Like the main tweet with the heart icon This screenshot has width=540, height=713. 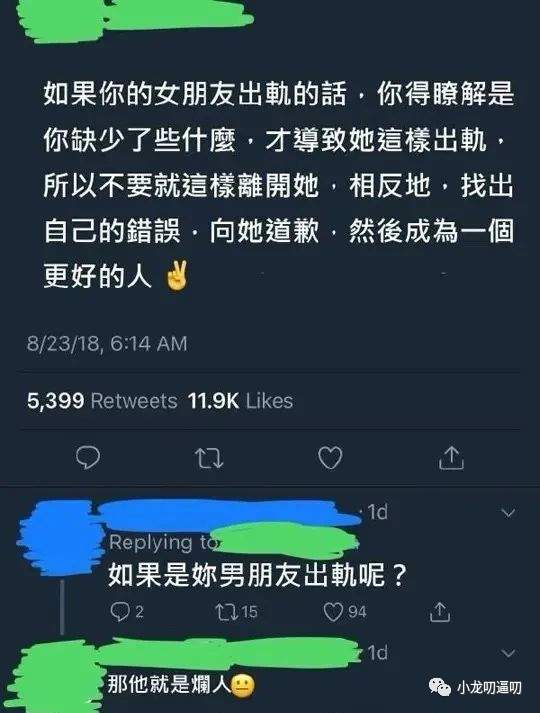click(x=330, y=457)
